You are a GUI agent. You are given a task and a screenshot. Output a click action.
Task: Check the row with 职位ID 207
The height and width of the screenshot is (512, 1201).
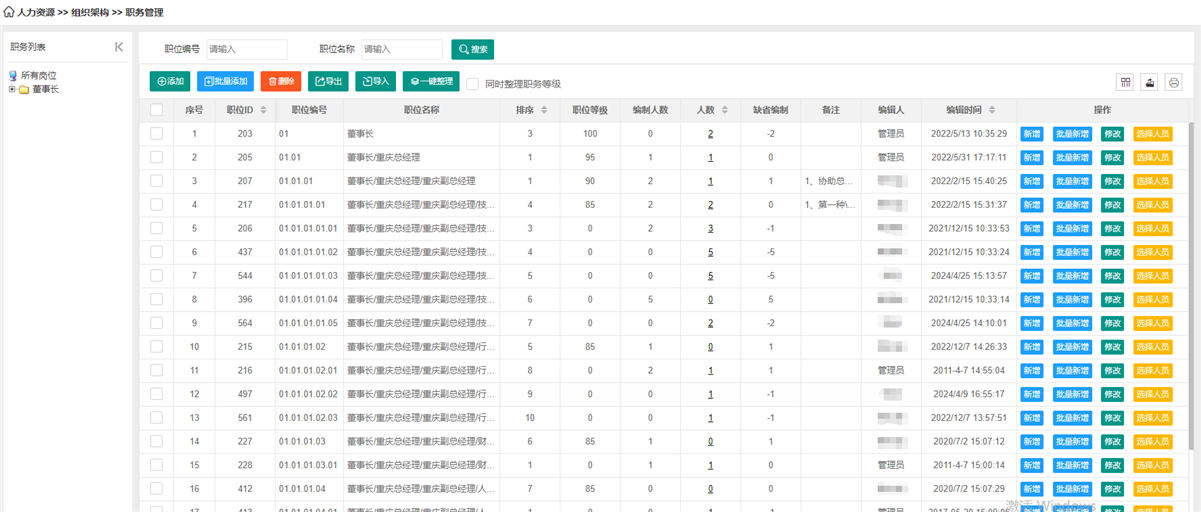tap(157, 181)
